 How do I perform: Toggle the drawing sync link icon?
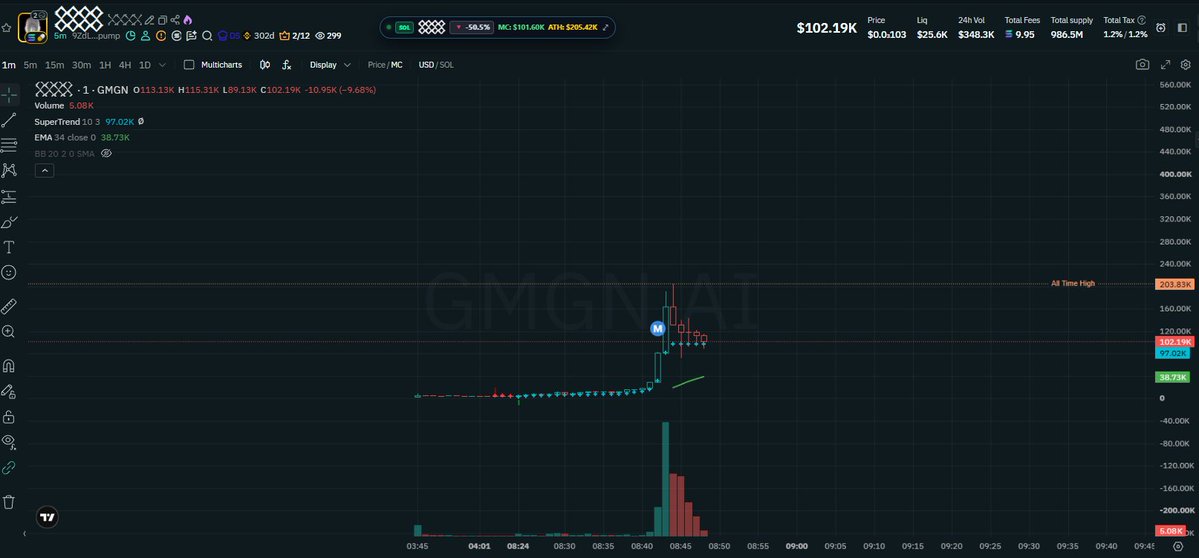pyautogui.click(x=9, y=467)
